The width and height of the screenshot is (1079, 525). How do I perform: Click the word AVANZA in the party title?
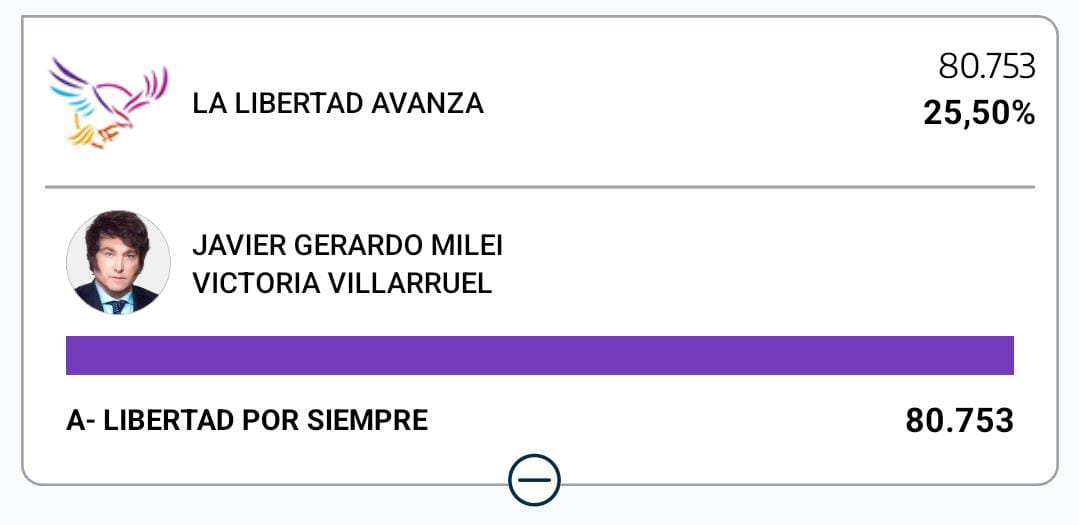pos(436,103)
